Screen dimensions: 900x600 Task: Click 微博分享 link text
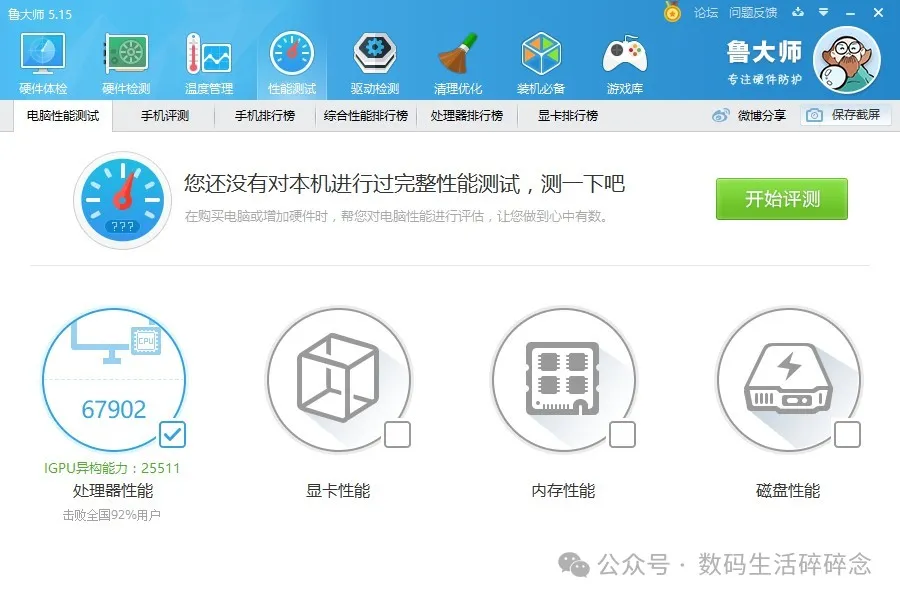(762, 115)
